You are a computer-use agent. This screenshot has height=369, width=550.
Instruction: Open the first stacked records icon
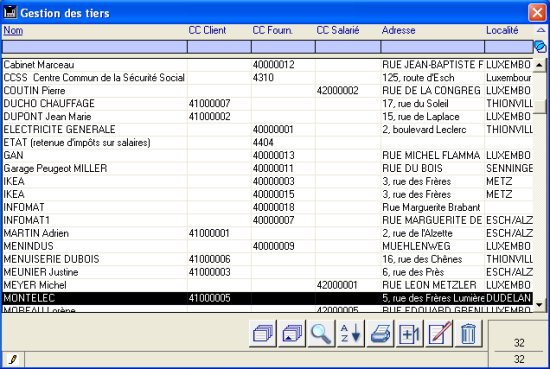tap(263, 334)
